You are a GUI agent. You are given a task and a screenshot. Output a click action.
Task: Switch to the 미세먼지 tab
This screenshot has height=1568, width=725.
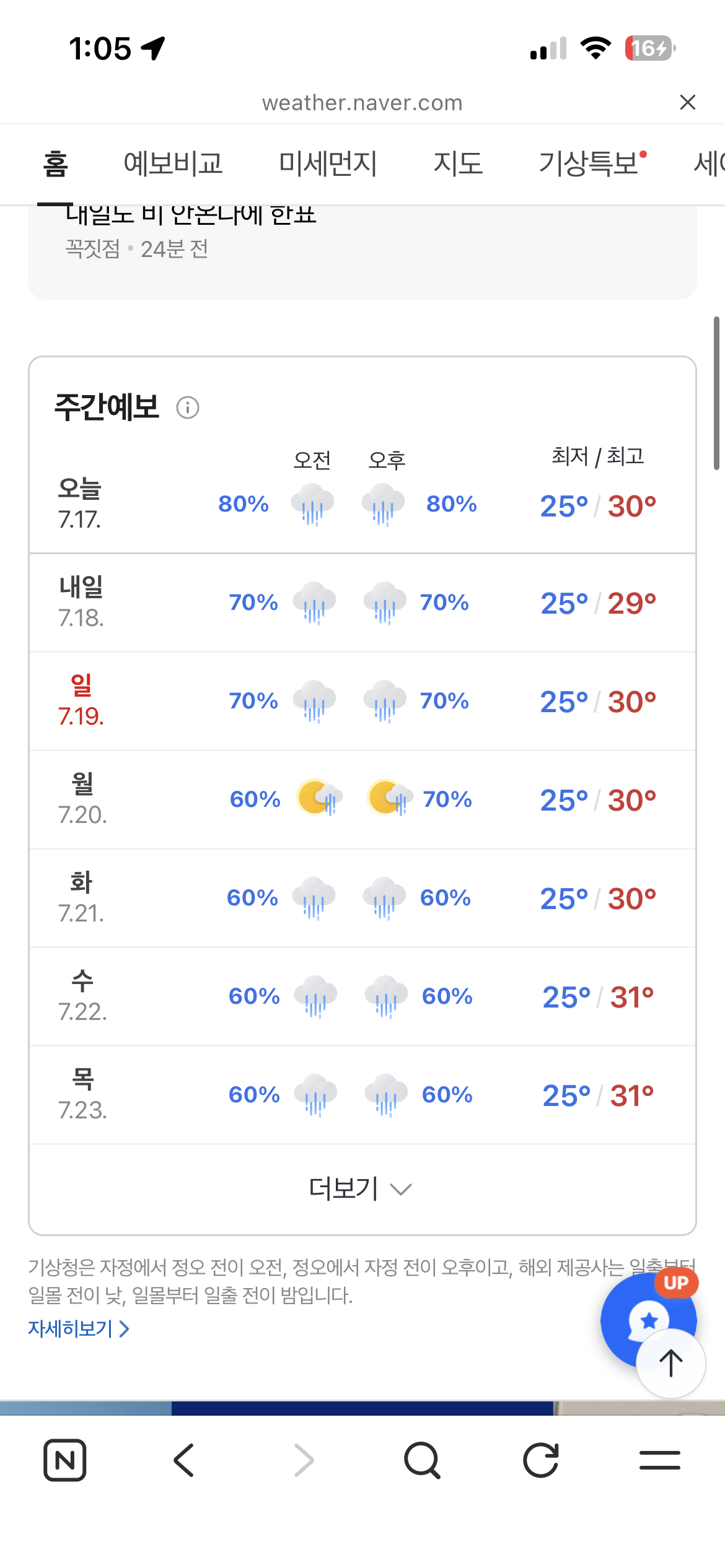coord(328,163)
